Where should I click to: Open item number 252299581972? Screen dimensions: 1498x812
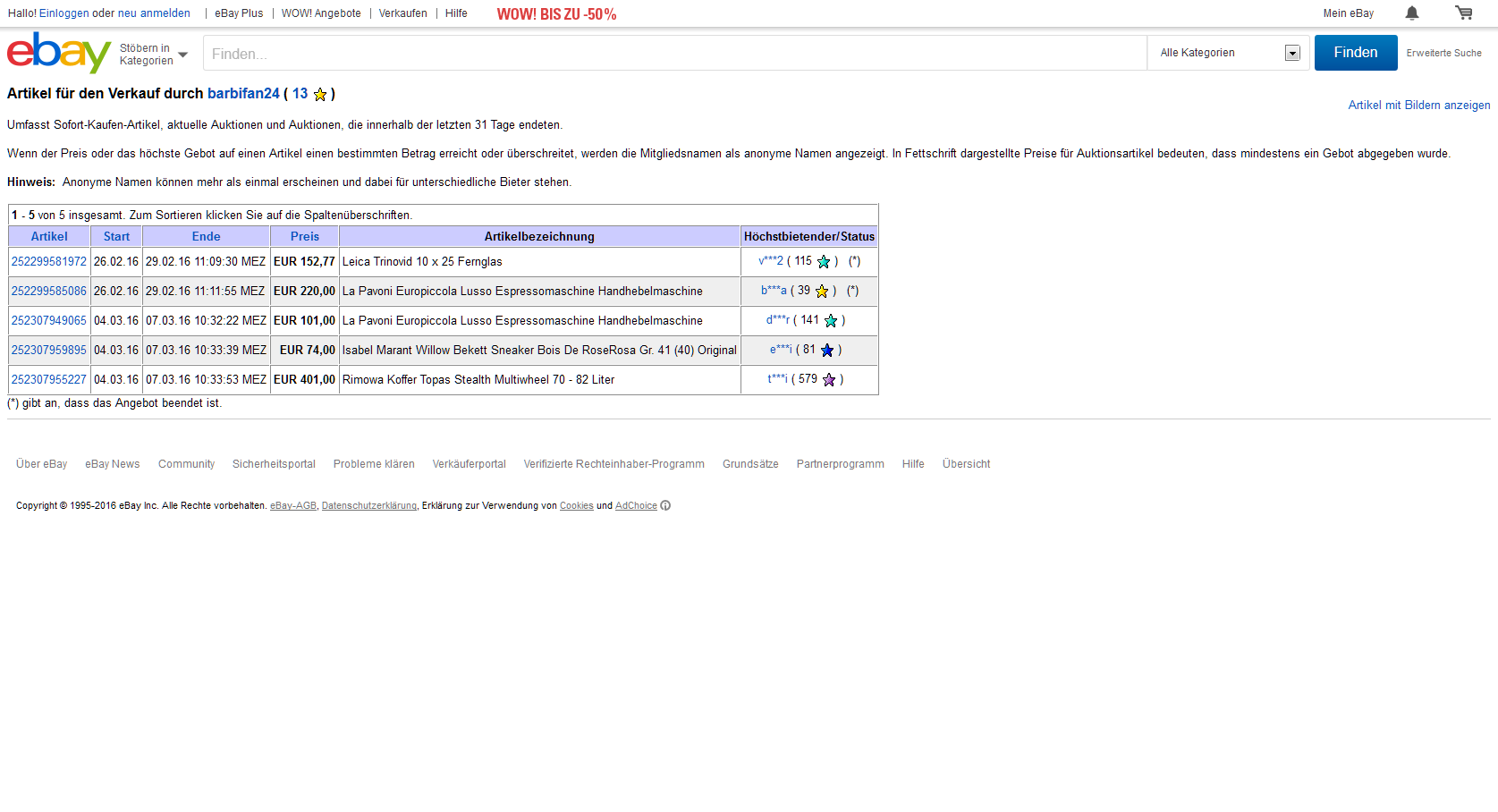coord(49,262)
